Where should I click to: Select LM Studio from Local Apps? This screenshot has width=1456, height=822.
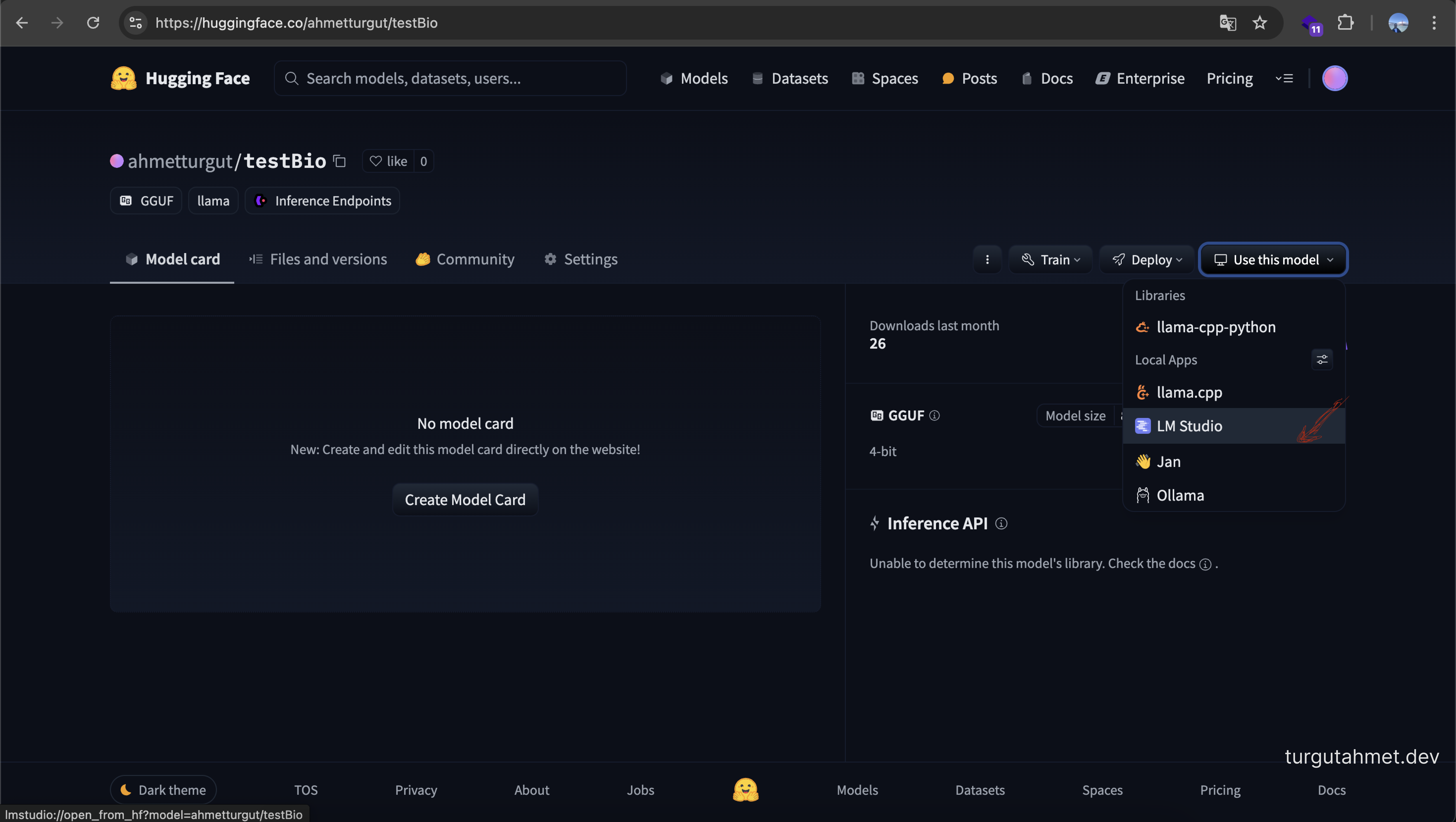coord(1234,426)
